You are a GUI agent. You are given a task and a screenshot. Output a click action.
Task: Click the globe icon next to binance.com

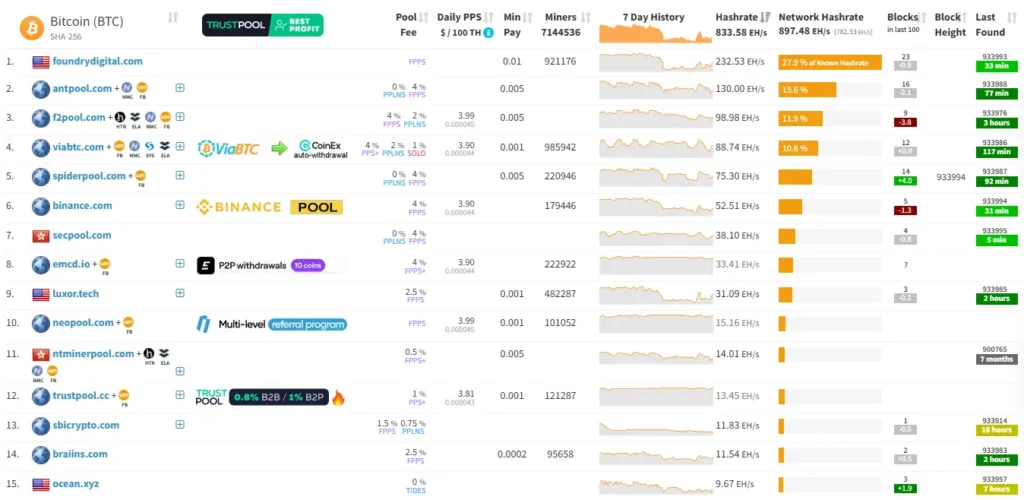(40, 206)
